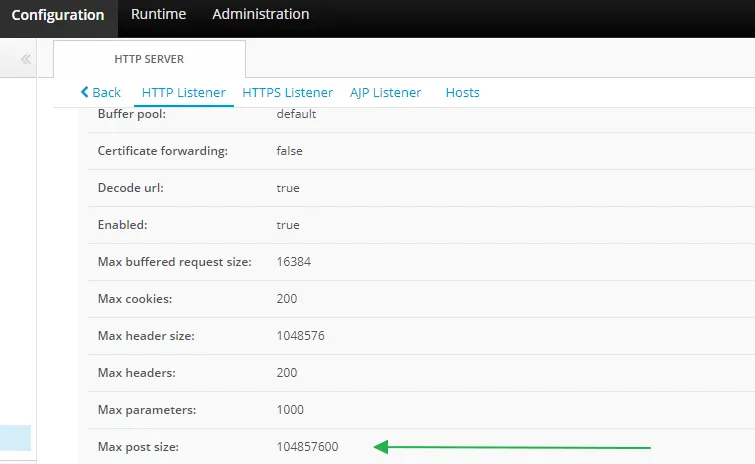The image size is (755, 464).
Task: Click the Certificate forwarding value false
Action: (x=289, y=151)
